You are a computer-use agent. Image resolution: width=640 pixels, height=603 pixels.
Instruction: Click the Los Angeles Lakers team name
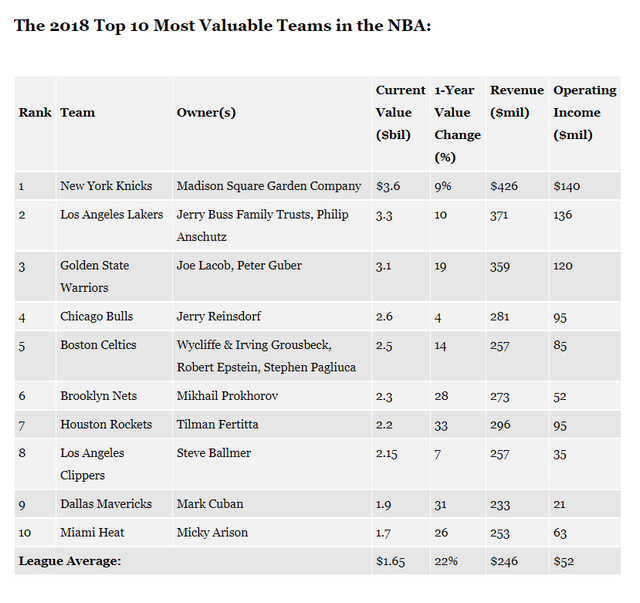pos(111,215)
